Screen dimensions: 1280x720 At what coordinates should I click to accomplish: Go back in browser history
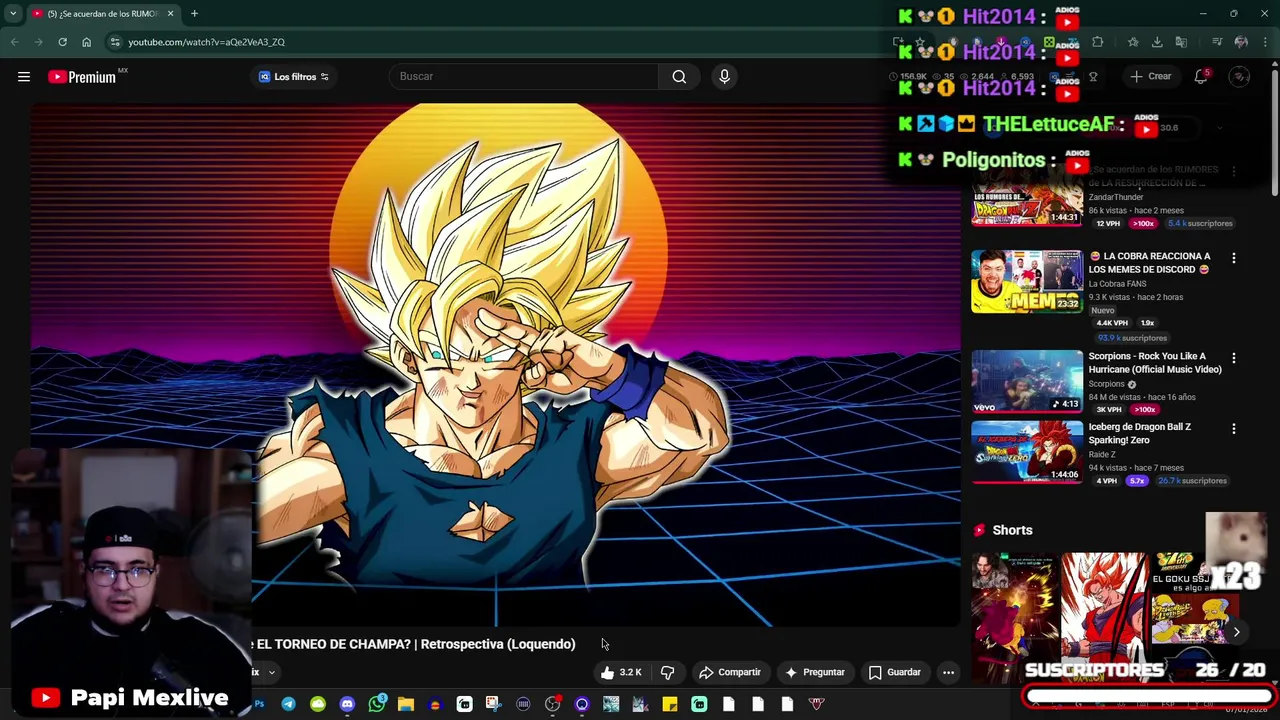pos(14,42)
